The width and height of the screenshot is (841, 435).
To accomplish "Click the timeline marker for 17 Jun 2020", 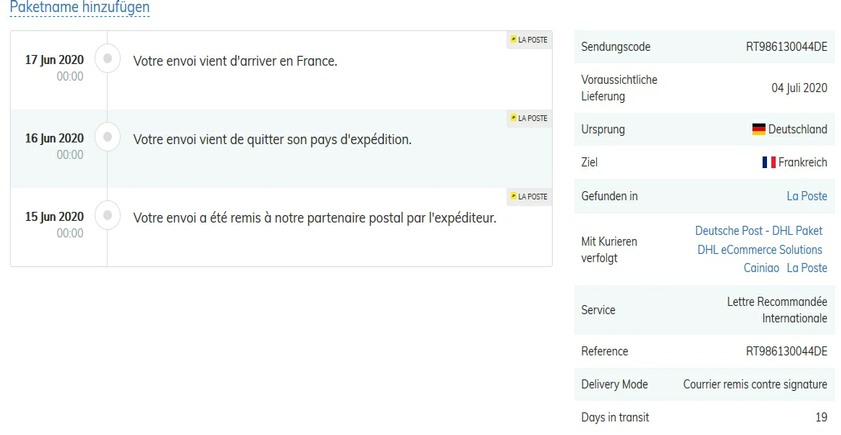I will 107,60.
